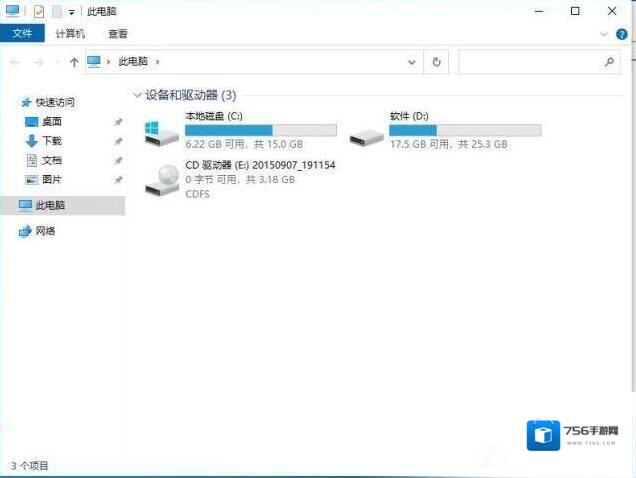Expand the ribbon with the chevron
Screen dimensions: 636x478
point(604,33)
